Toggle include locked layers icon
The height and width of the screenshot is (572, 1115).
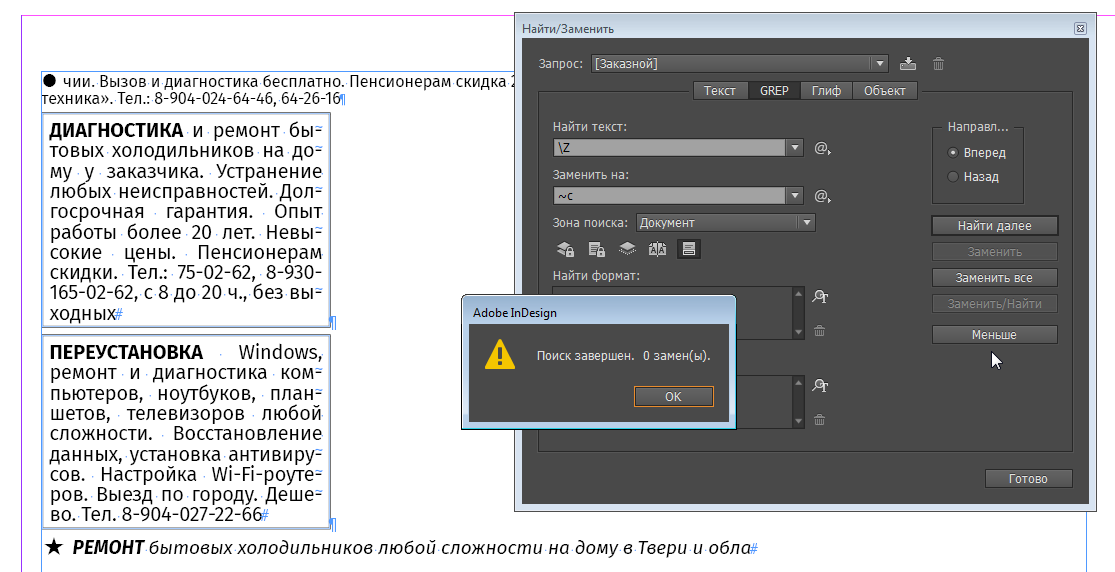[565, 249]
